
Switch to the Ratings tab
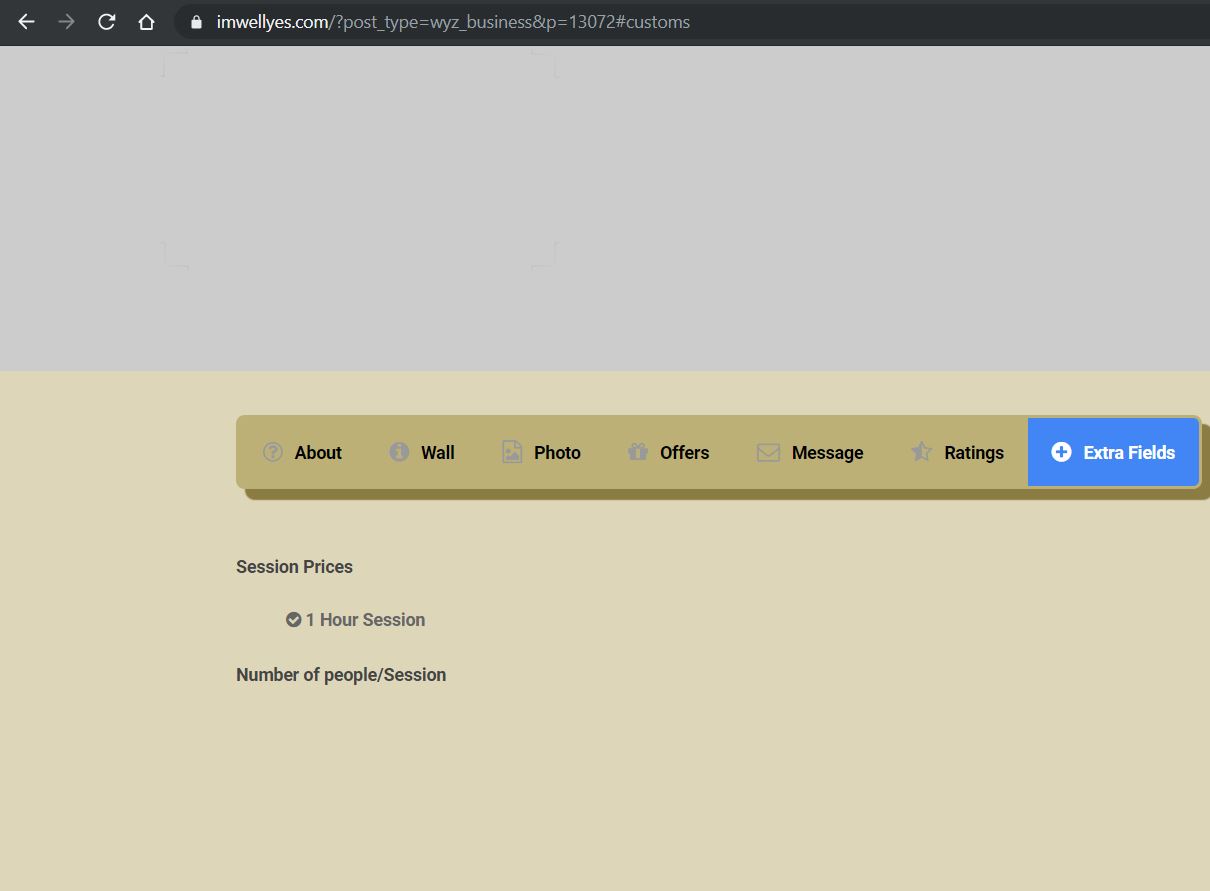click(958, 453)
